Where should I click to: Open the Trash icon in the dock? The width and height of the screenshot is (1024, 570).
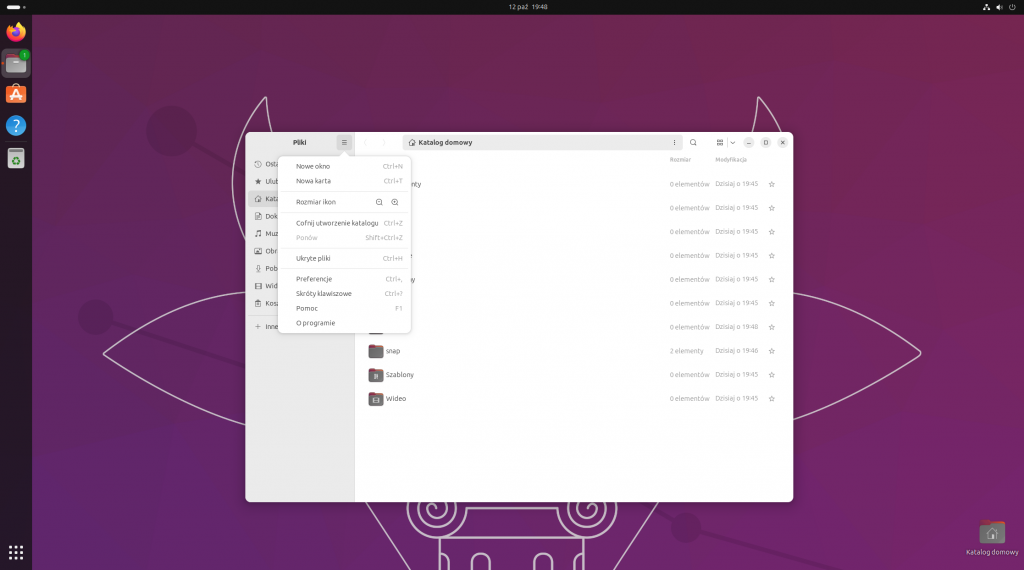16,158
